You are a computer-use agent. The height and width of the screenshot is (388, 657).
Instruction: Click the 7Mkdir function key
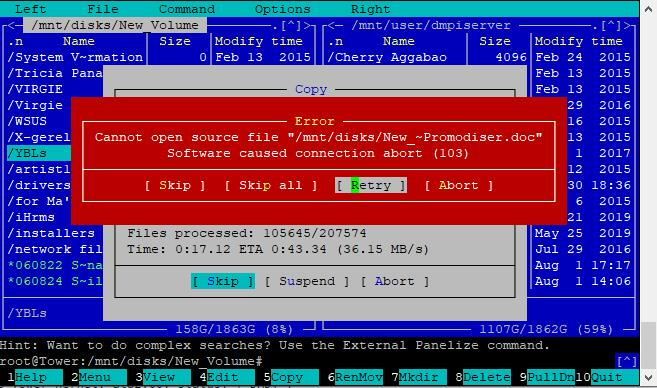point(419,377)
